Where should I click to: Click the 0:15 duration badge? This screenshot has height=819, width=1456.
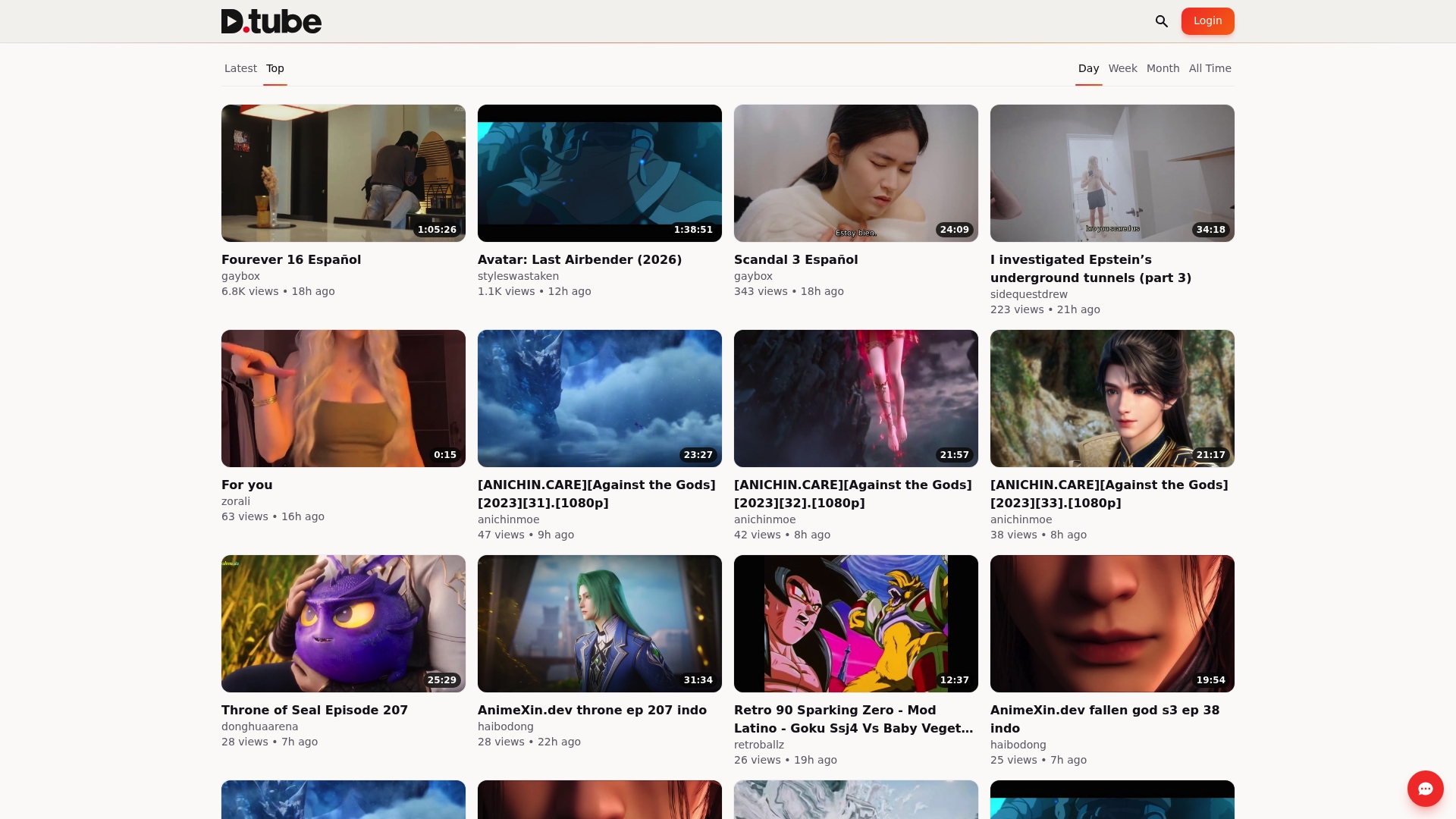click(445, 455)
